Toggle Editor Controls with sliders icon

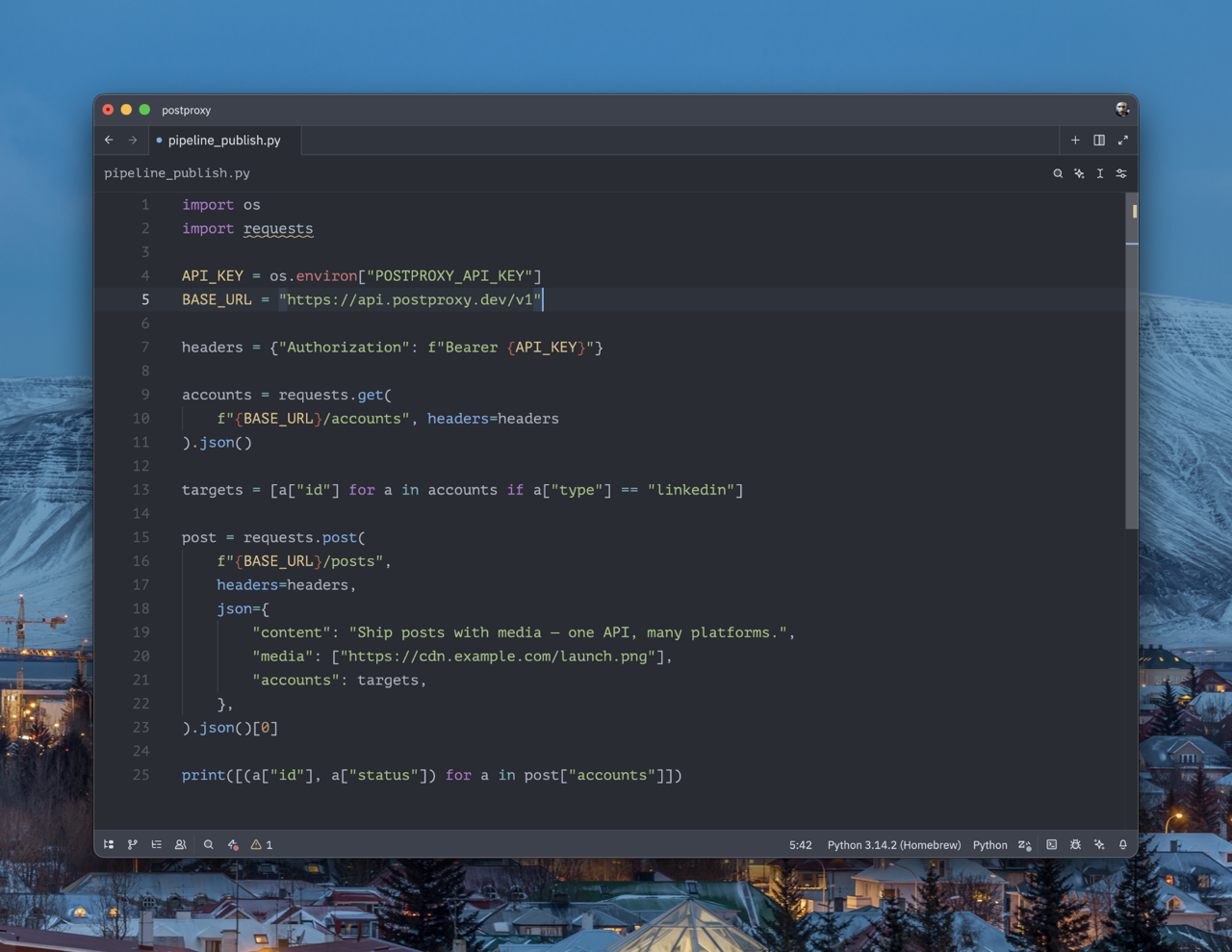tap(1120, 173)
